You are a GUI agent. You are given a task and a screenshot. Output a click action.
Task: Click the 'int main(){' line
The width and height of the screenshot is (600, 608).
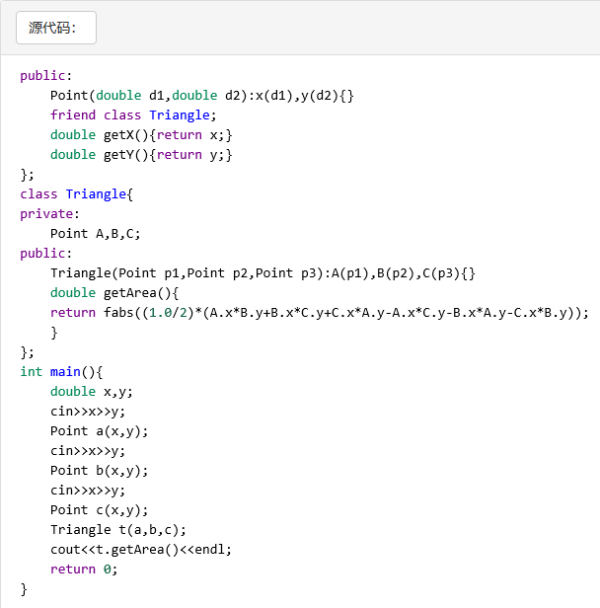pos(61,372)
